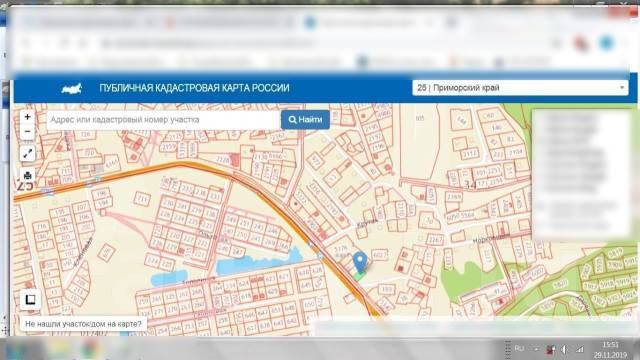
Task: Click the blue round extension icon in browser toolbar
Action: point(606,42)
